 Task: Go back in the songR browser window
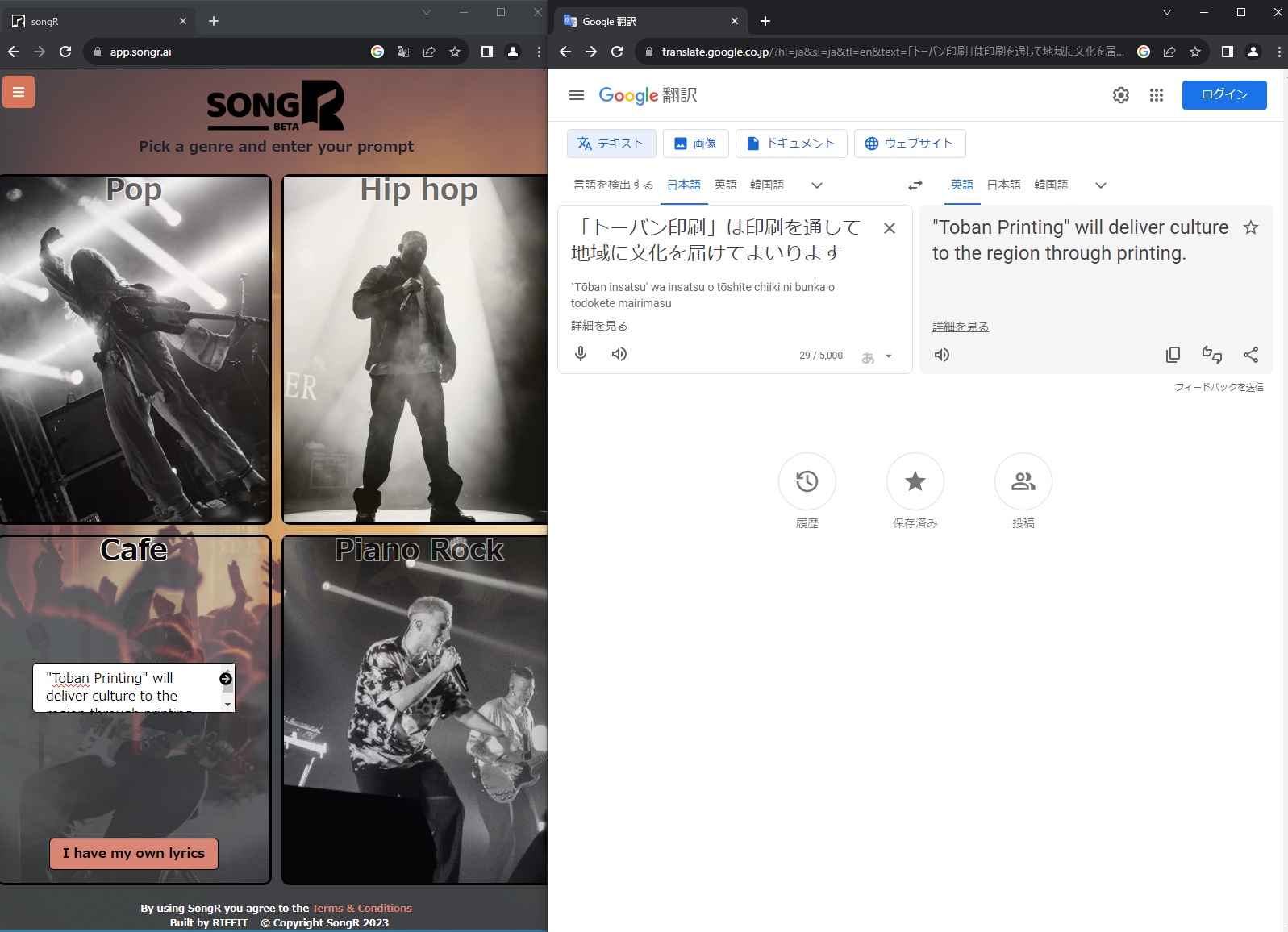tap(14, 52)
